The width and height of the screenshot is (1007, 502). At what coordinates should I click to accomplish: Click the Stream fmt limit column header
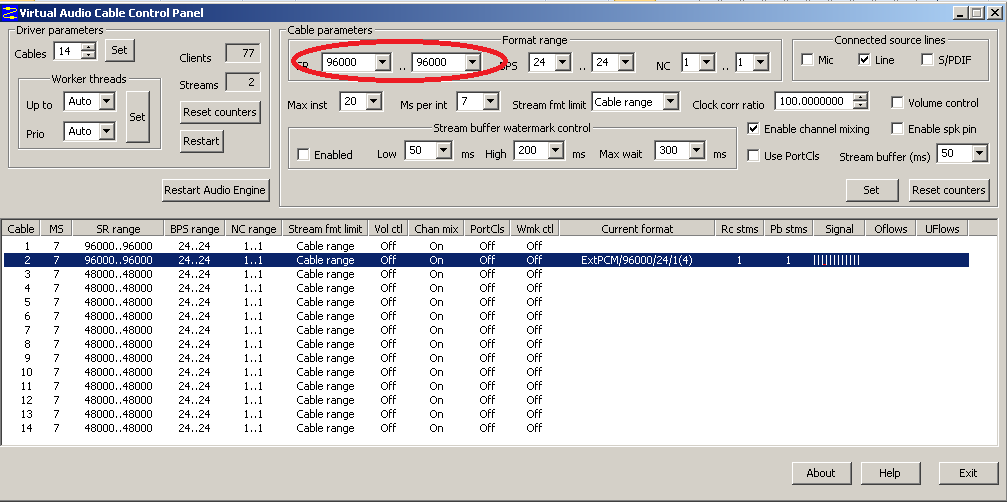click(325, 229)
